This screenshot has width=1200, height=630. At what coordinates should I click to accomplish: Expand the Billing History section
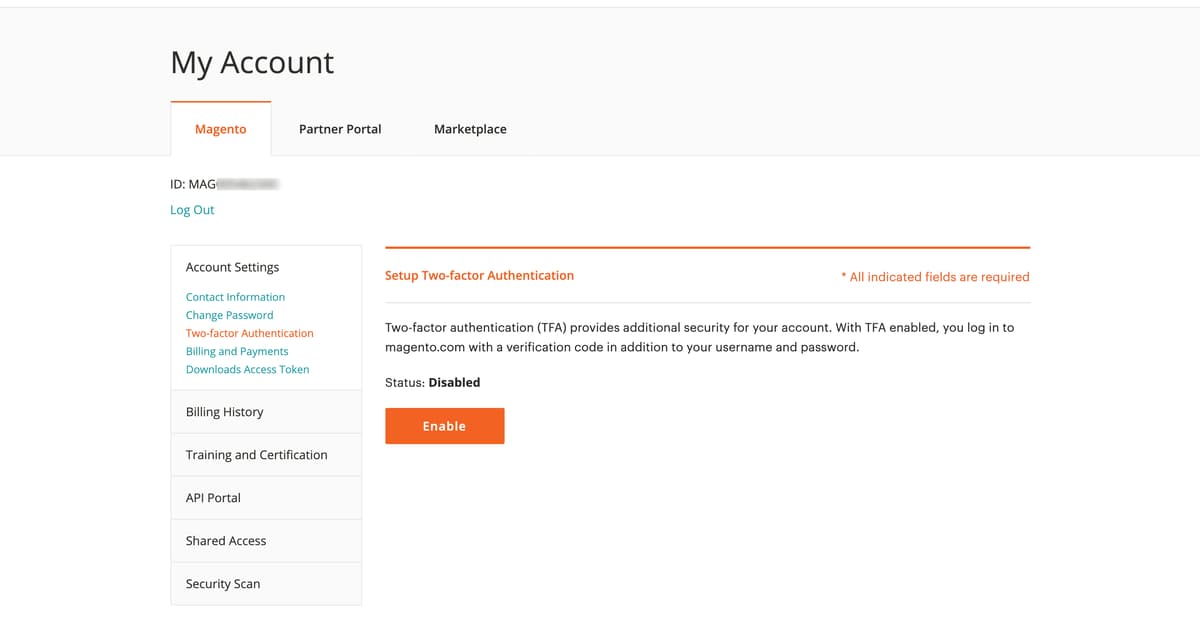224,412
